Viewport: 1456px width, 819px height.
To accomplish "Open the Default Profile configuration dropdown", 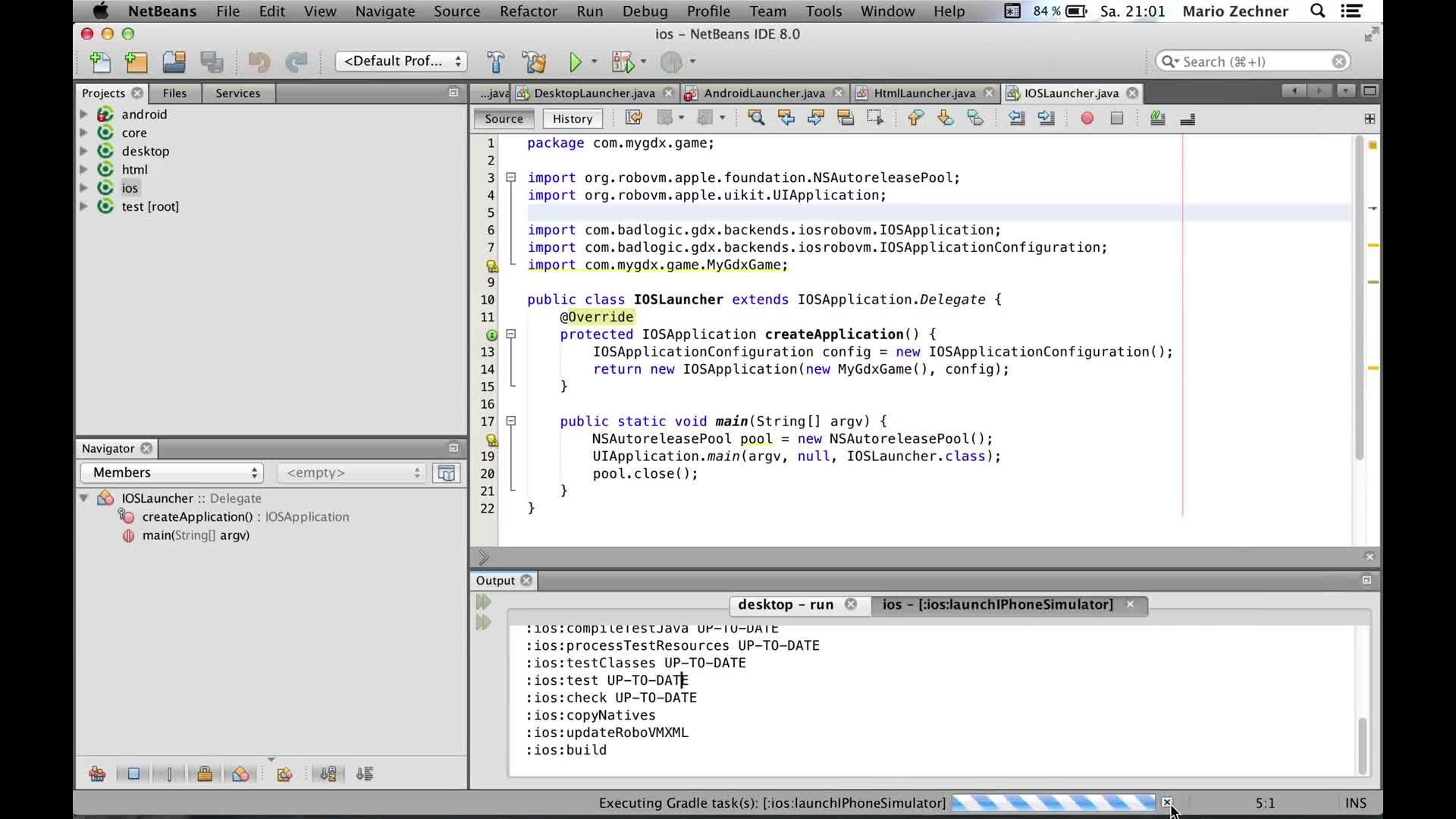I will pyautogui.click(x=401, y=61).
